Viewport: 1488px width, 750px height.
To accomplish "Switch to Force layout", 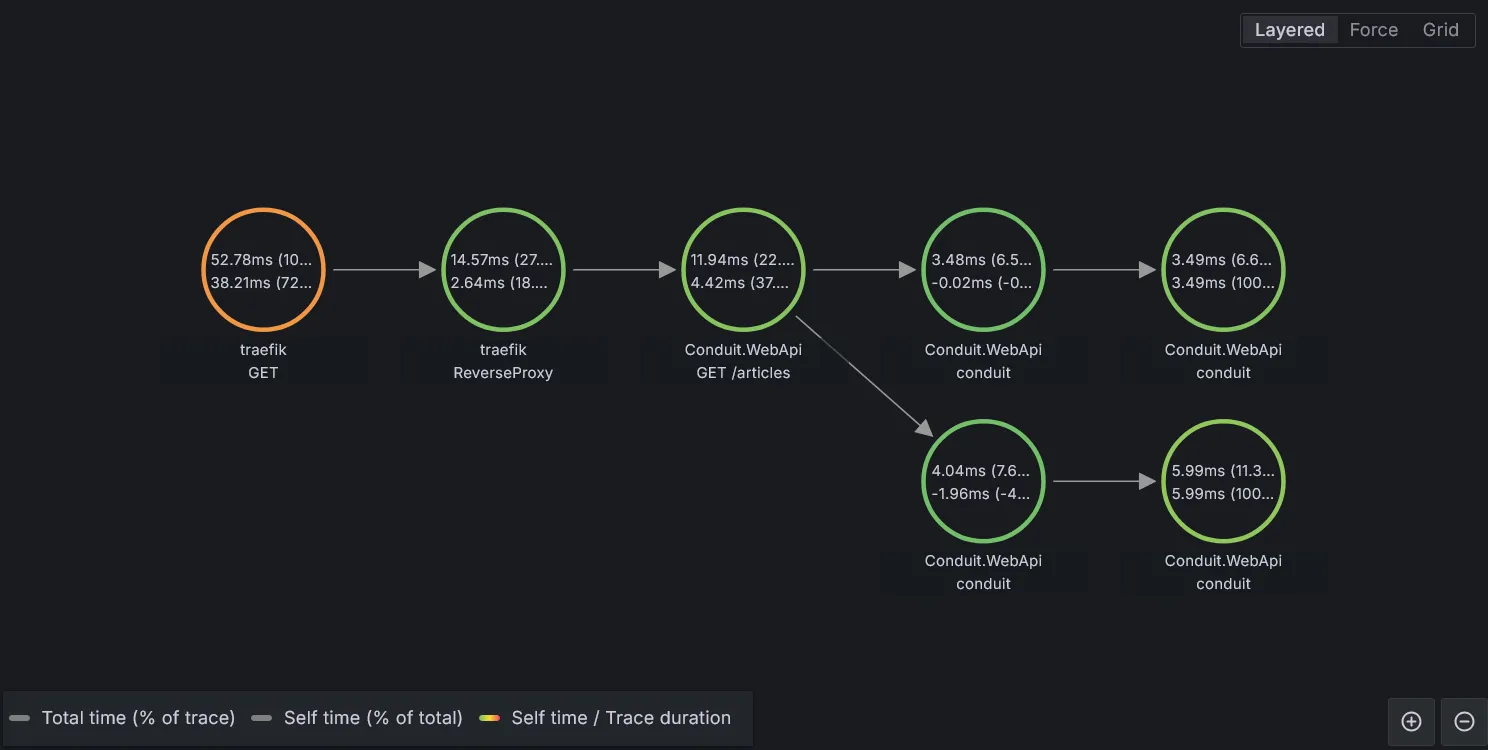I will click(1373, 29).
